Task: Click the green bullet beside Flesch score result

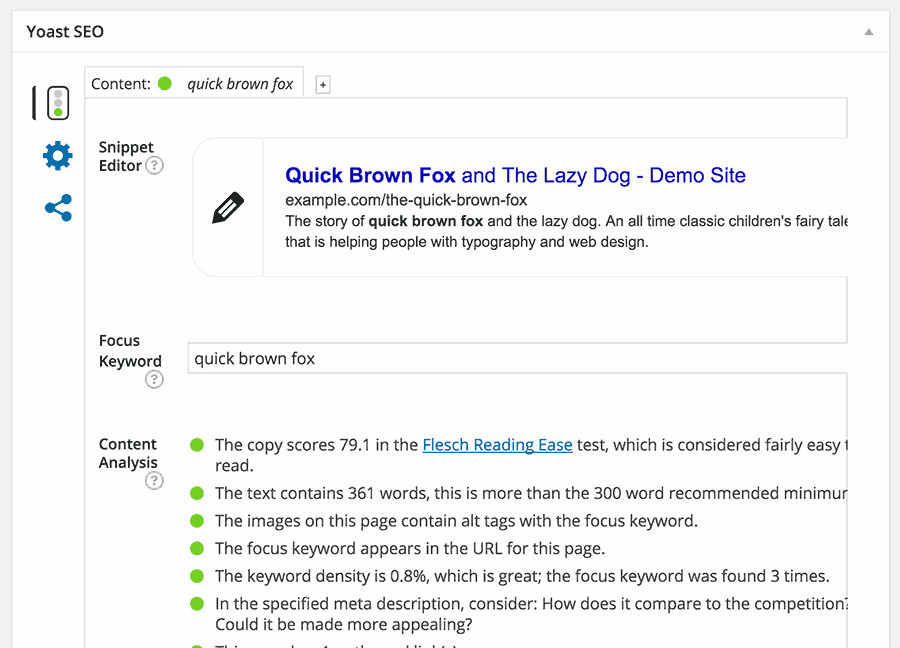Action: pyautogui.click(x=198, y=444)
